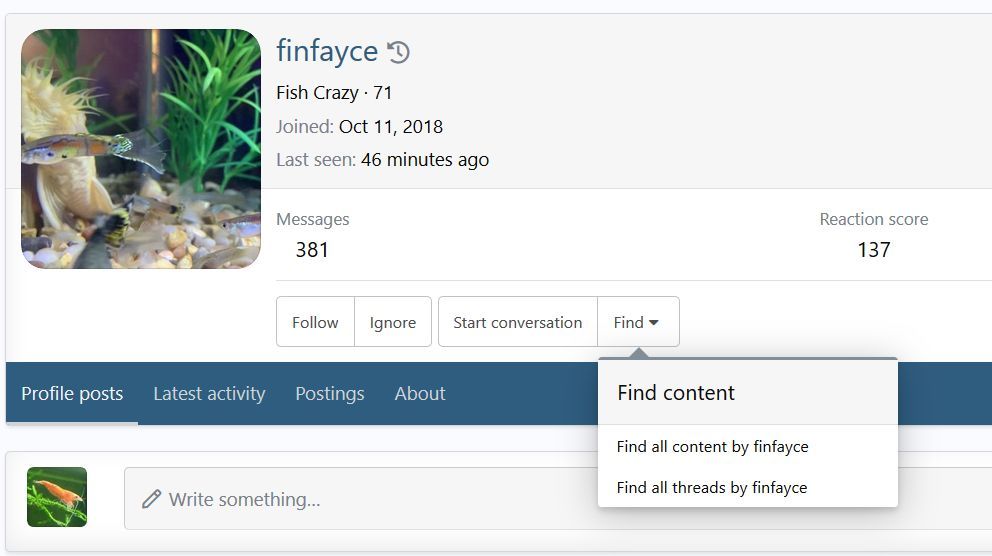Open the 381 messages count link
This screenshot has height=556, width=992.
click(312, 249)
